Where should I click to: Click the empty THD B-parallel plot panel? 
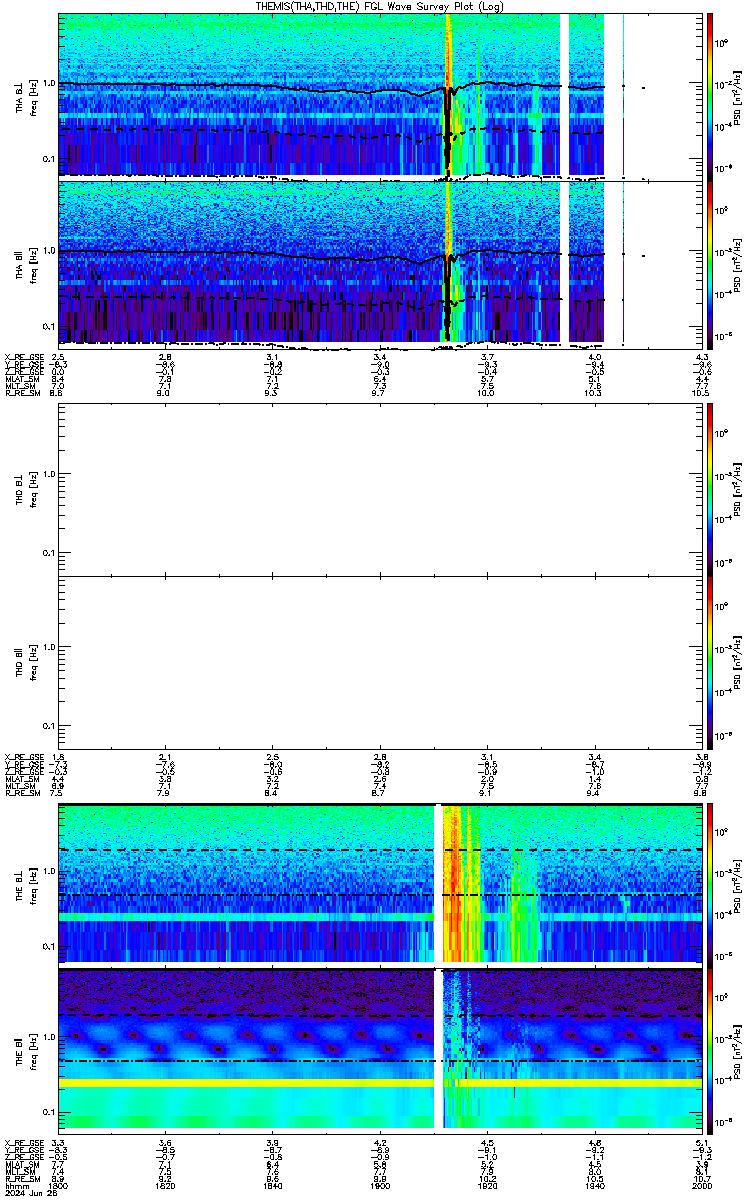point(380,663)
